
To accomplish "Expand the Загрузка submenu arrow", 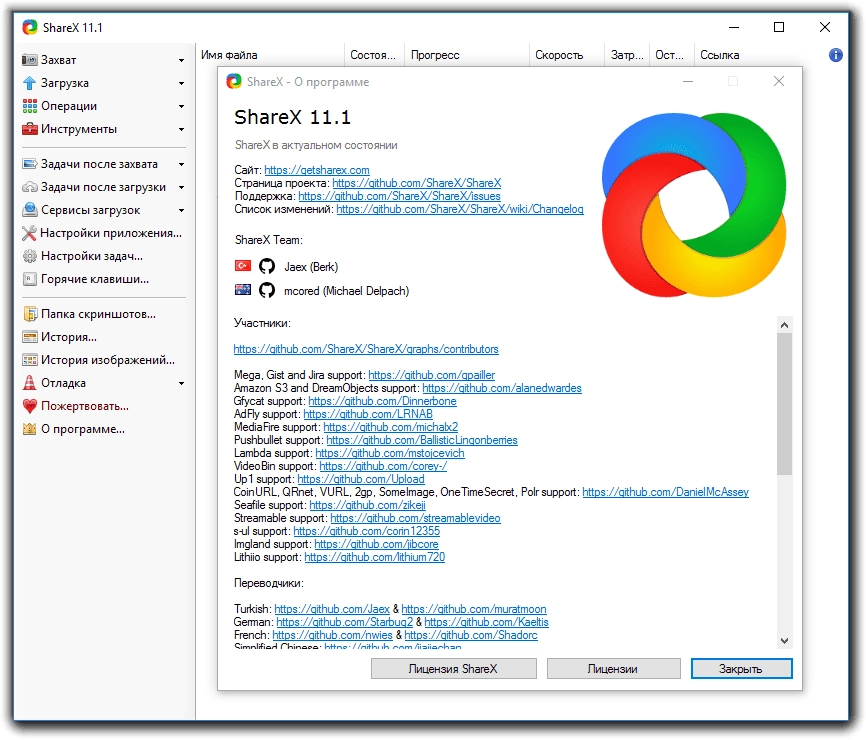I will pos(181,83).
